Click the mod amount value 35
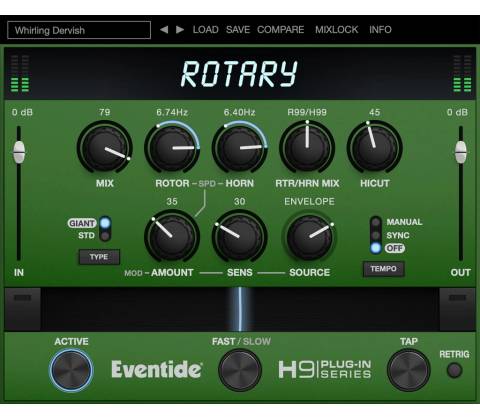 click(172, 201)
